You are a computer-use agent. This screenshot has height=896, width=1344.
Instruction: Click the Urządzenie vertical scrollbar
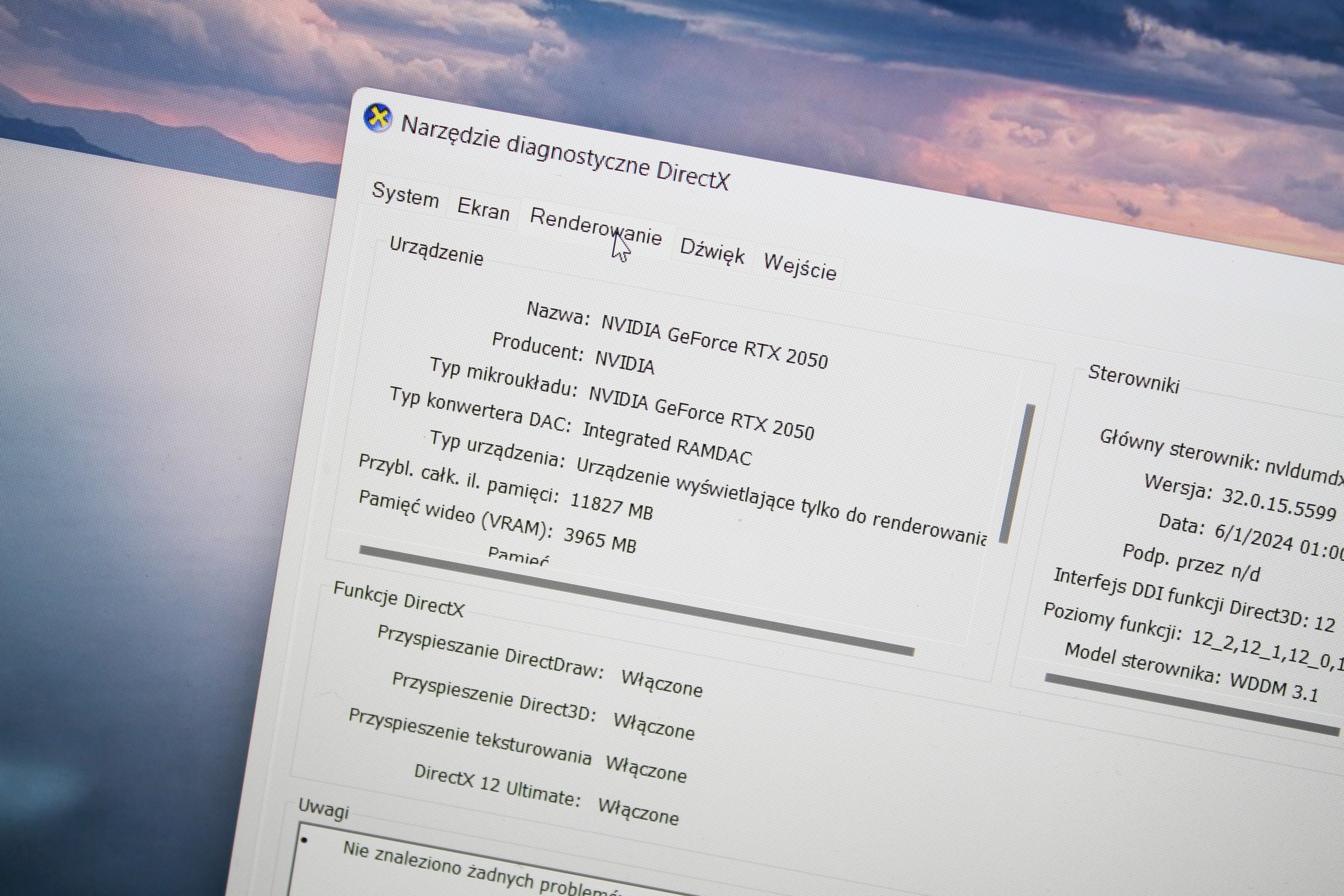point(1017,474)
